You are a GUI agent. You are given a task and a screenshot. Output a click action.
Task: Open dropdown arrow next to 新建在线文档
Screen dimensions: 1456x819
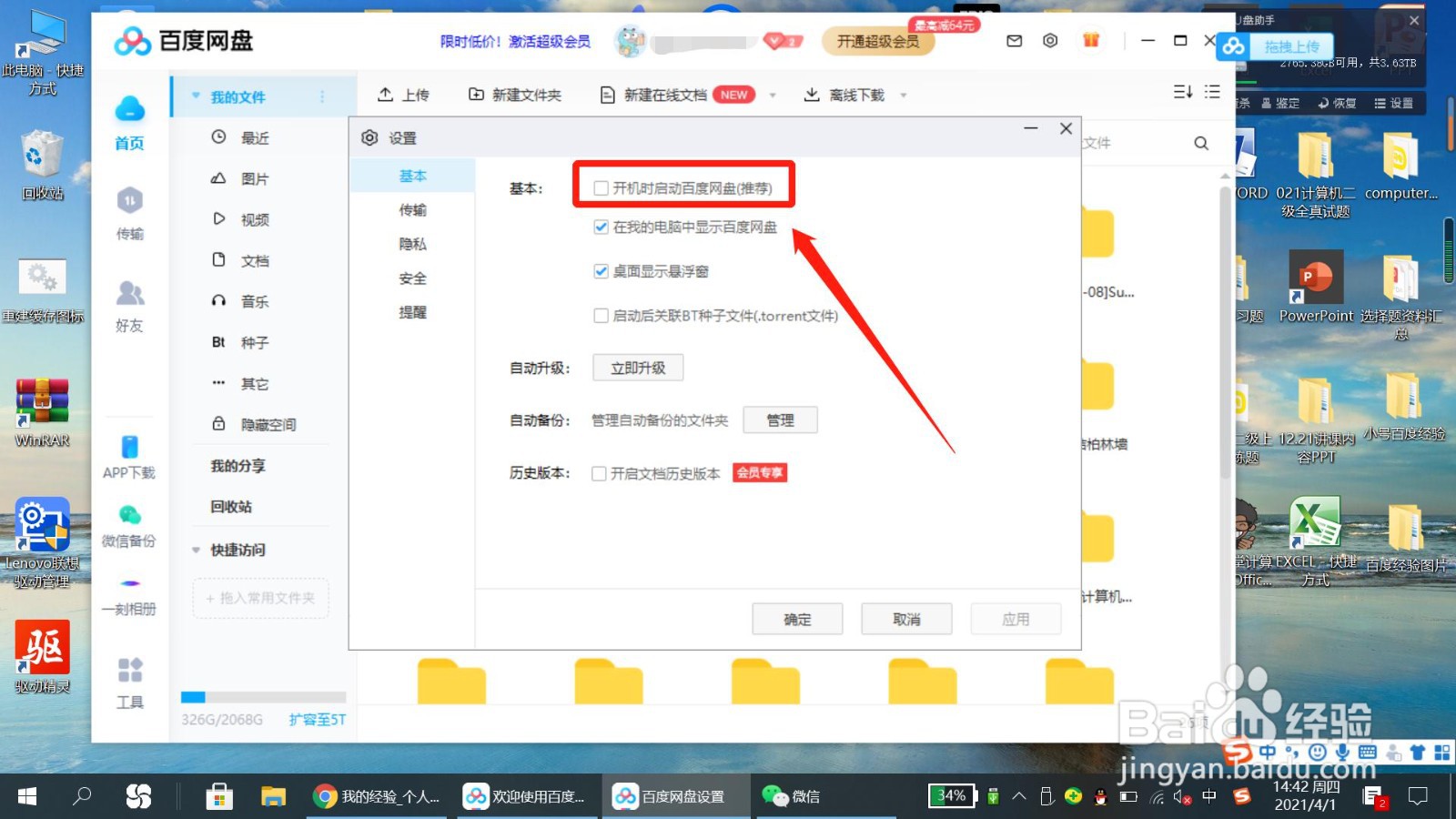point(773,95)
